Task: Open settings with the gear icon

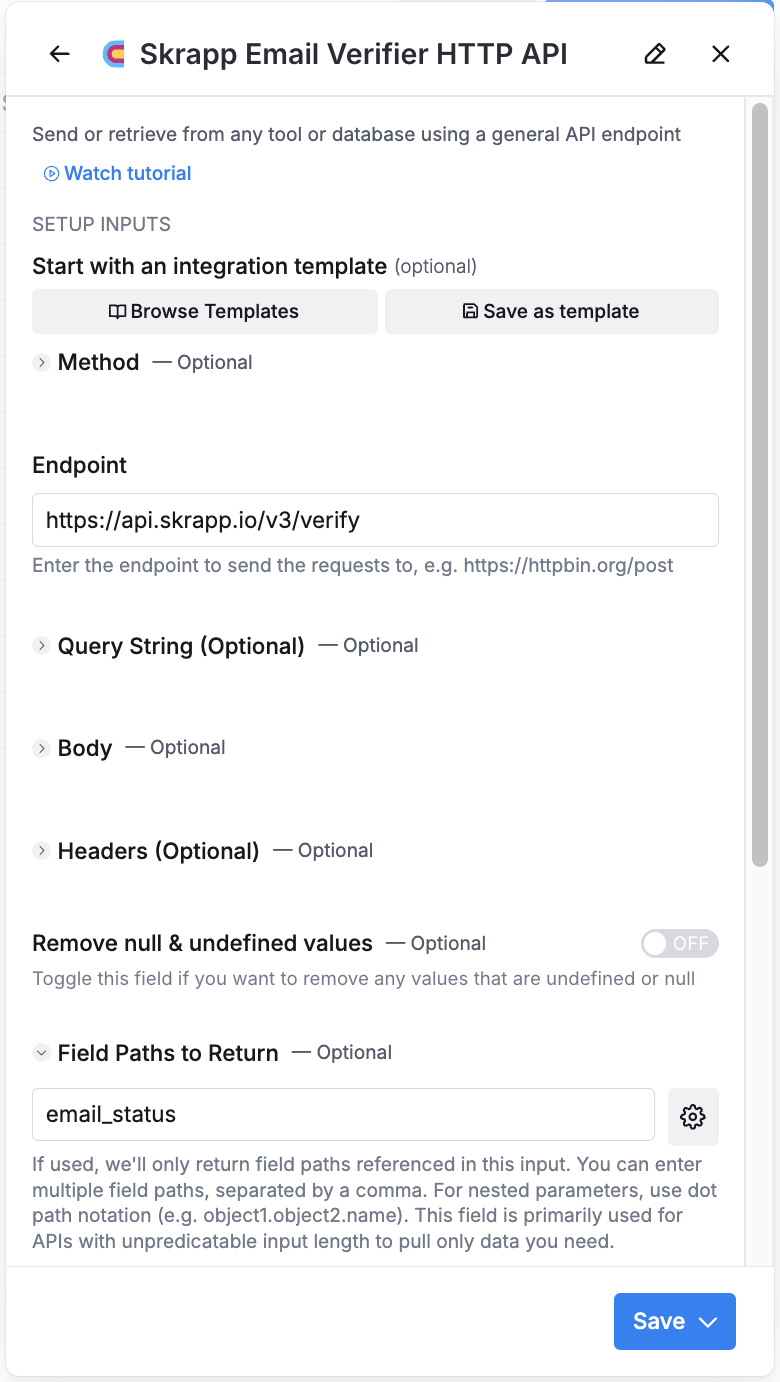Action: 693,1117
